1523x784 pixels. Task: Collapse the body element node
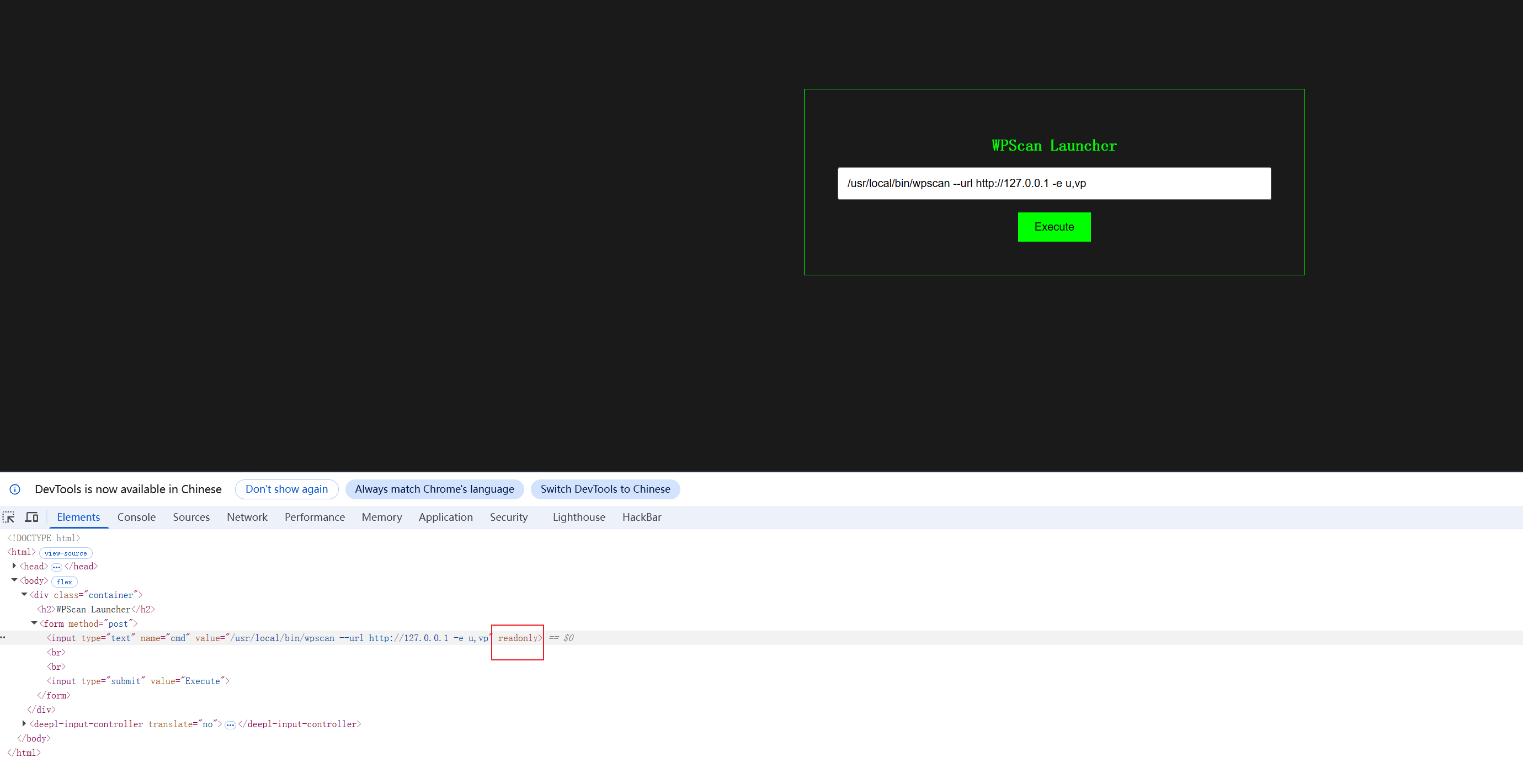pos(14,580)
